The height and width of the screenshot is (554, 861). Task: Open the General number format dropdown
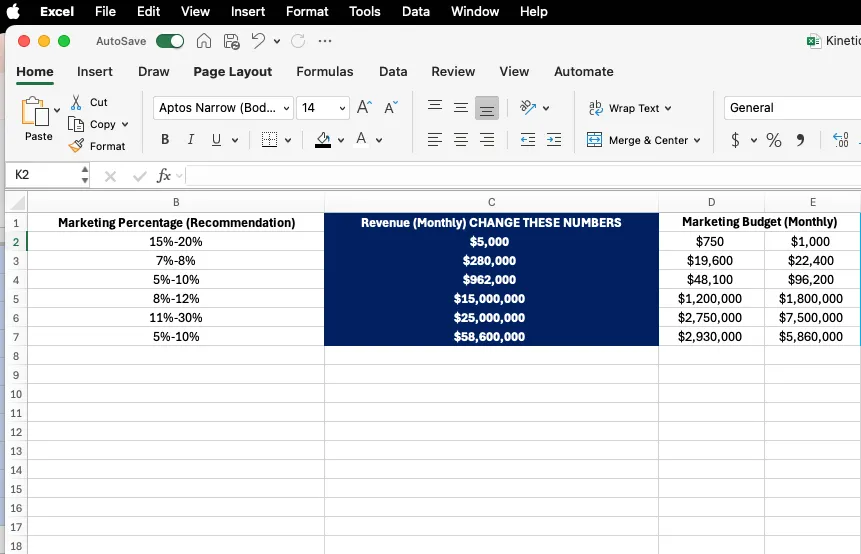coord(790,108)
